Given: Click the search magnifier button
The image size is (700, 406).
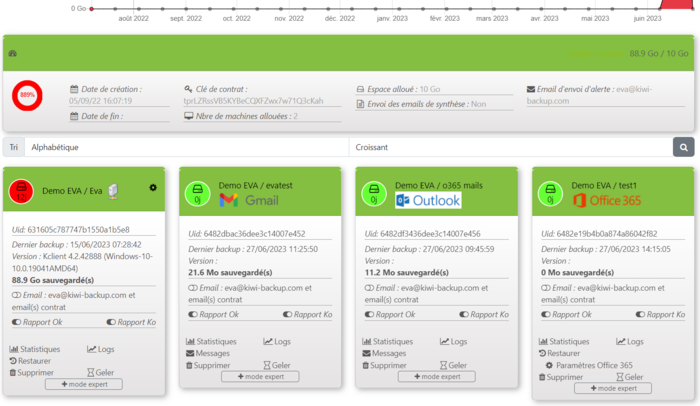Looking at the screenshot, I should 683,147.
